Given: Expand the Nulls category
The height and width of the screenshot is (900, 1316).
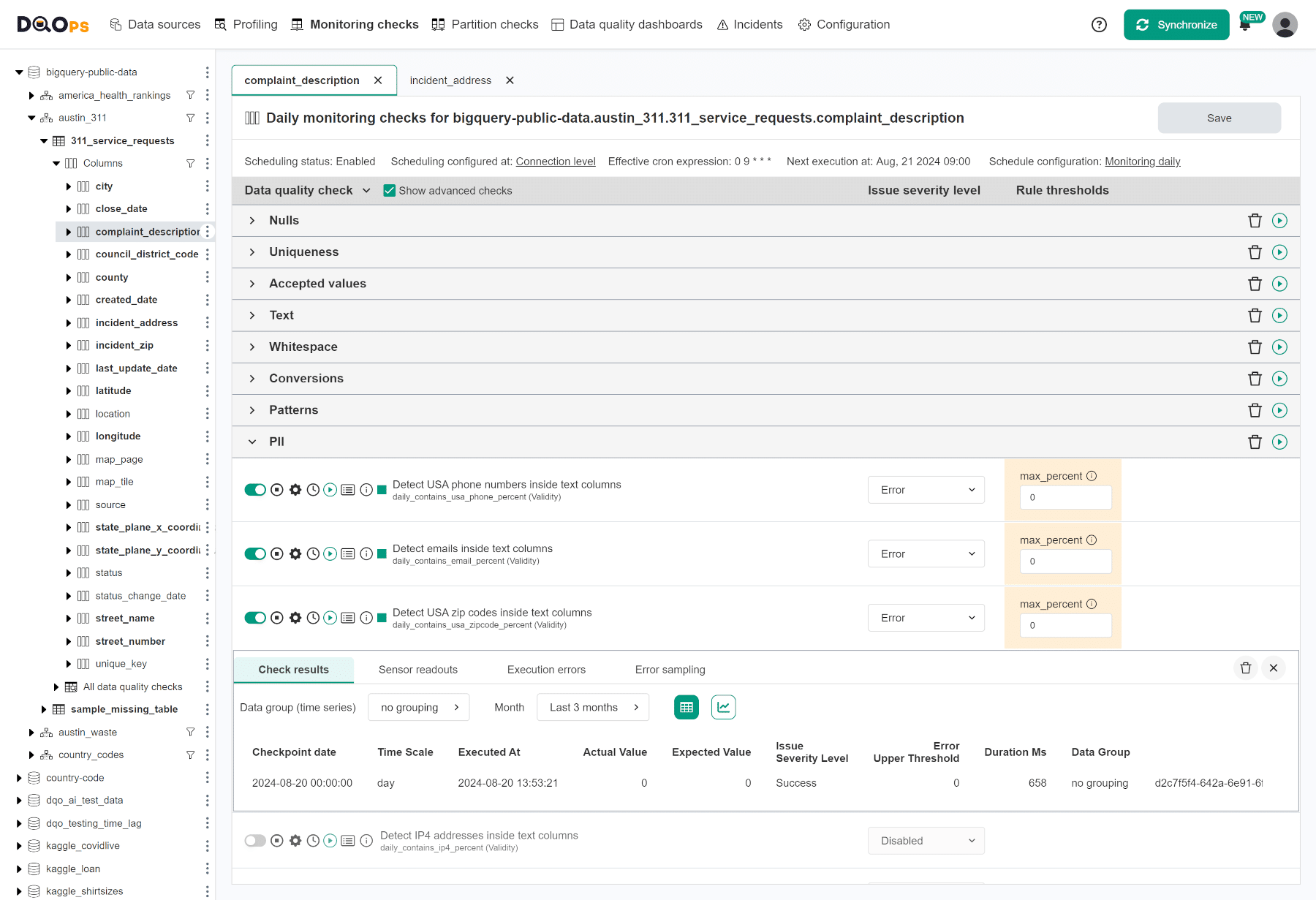Looking at the screenshot, I should (x=252, y=221).
